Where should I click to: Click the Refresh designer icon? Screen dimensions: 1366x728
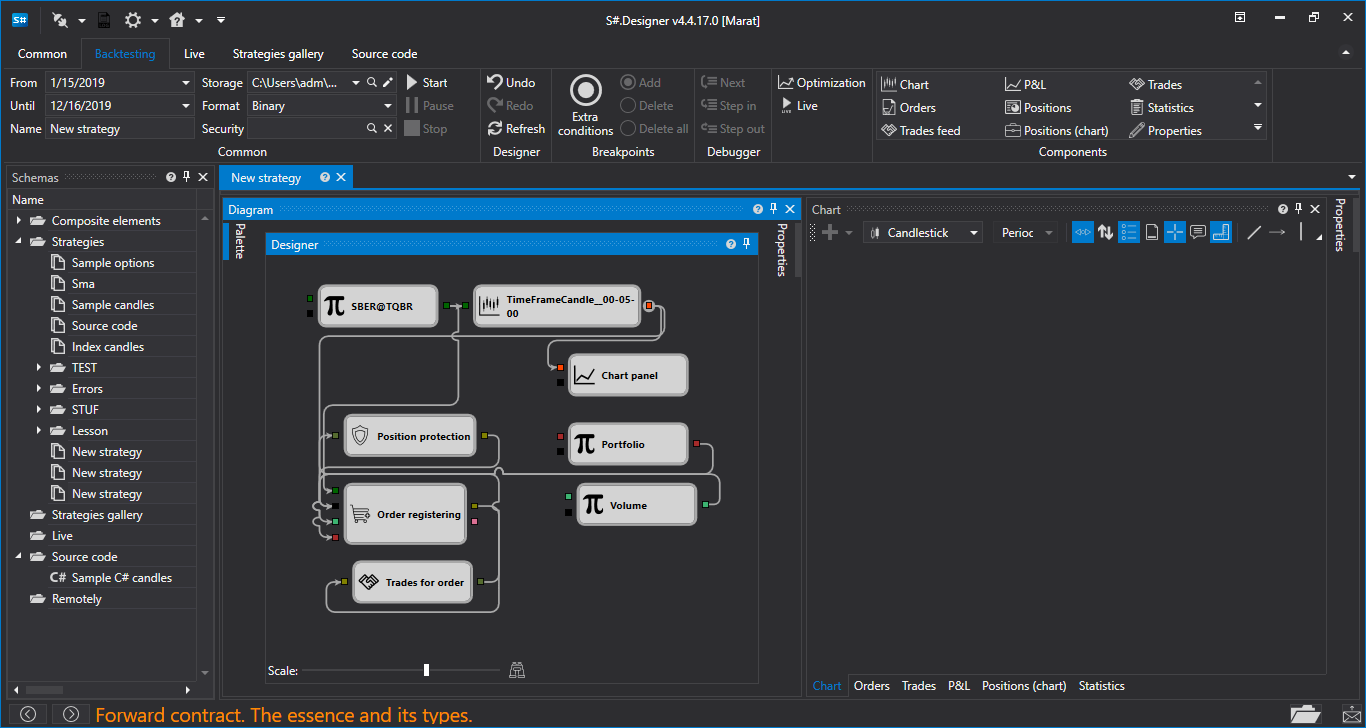495,129
